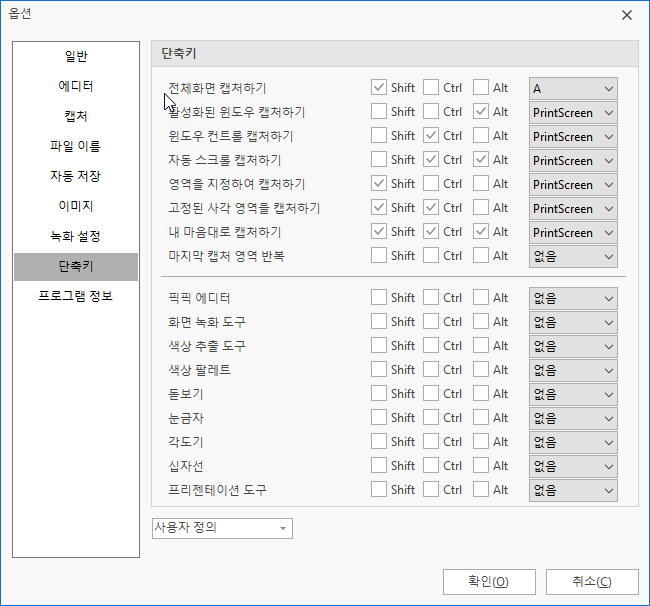Open 녹화 설정 tab

76,236
